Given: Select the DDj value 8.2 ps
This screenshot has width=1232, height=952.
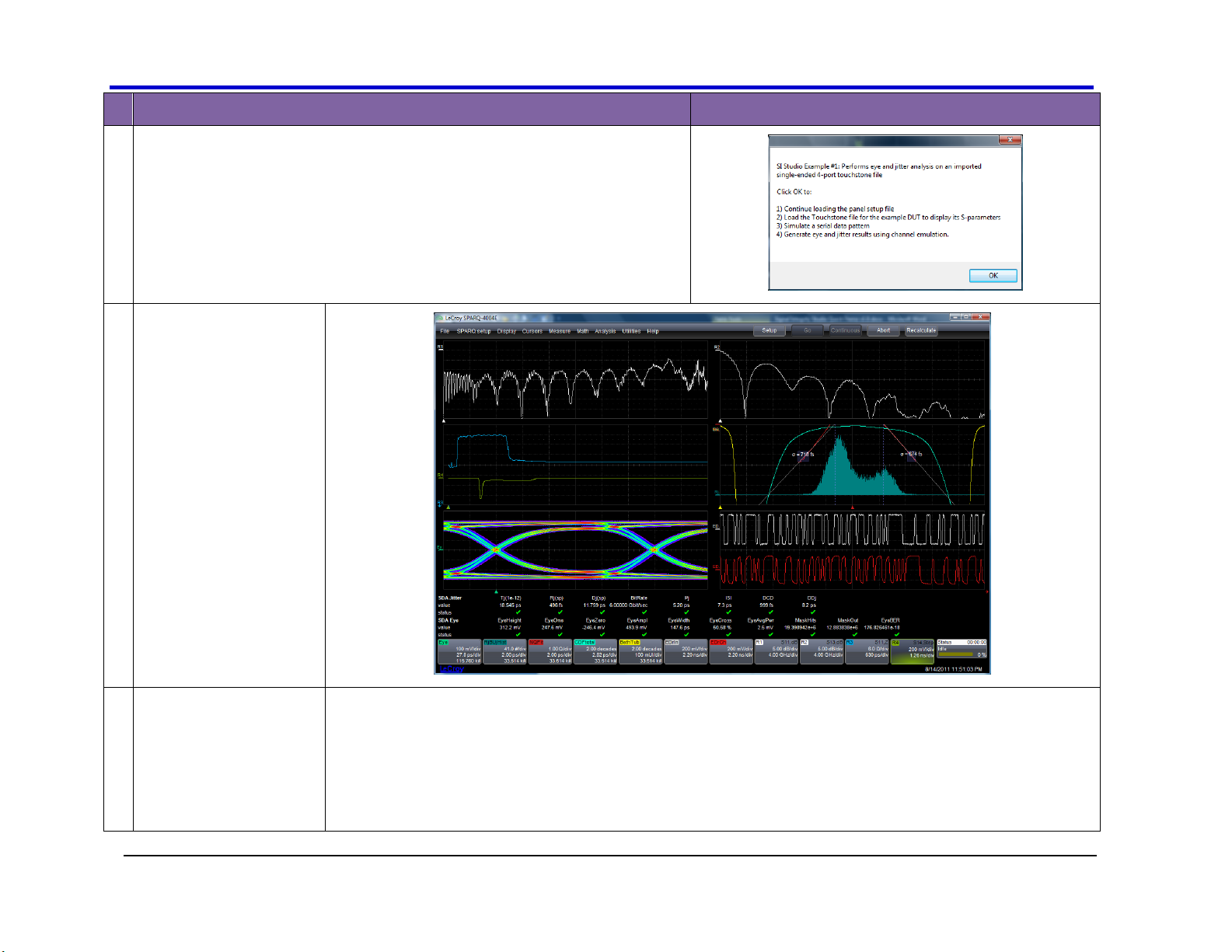Looking at the screenshot, I should 808,605.
